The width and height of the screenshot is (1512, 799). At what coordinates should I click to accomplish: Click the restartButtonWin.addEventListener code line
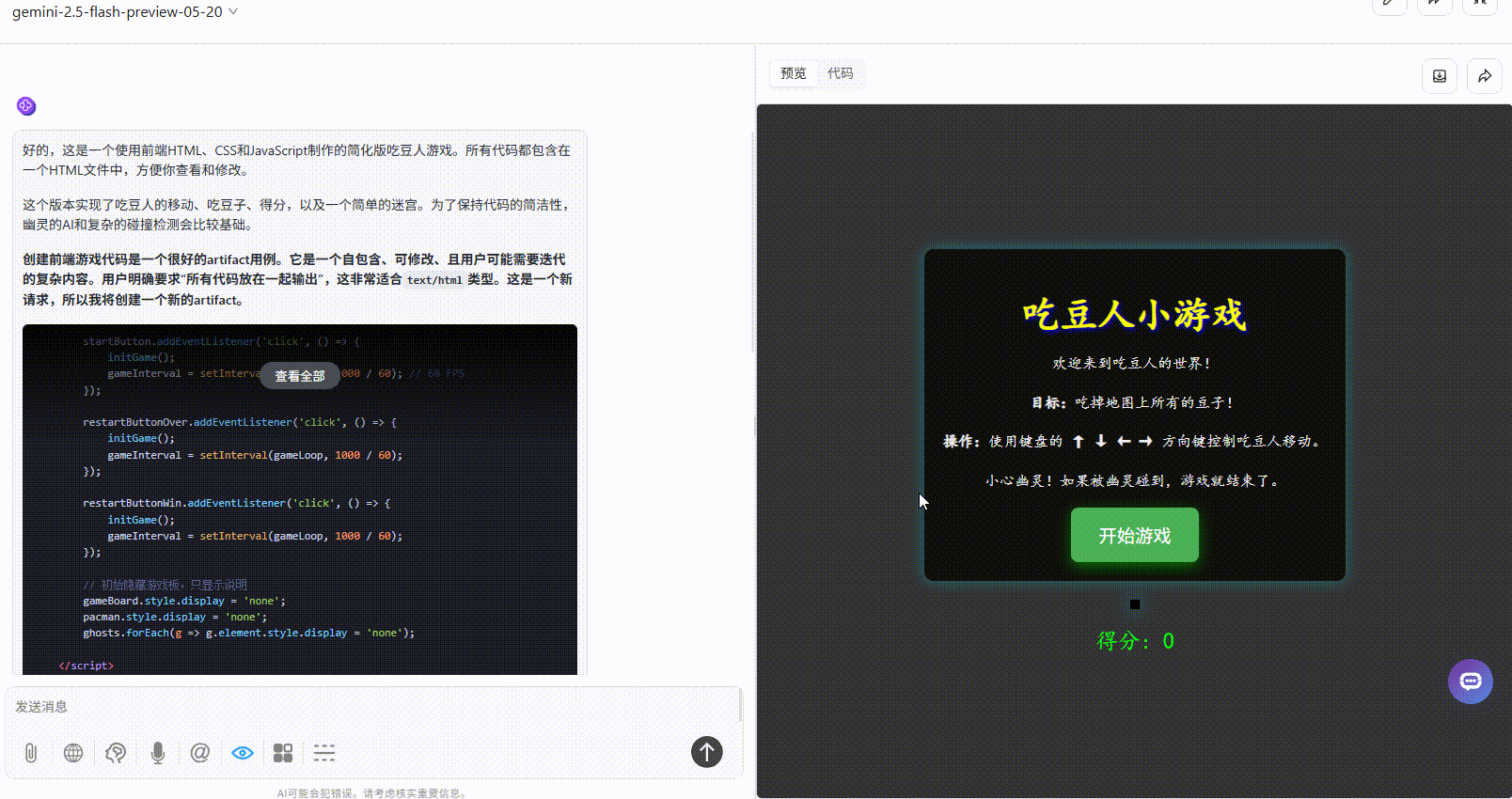click(x=237, y=503)
